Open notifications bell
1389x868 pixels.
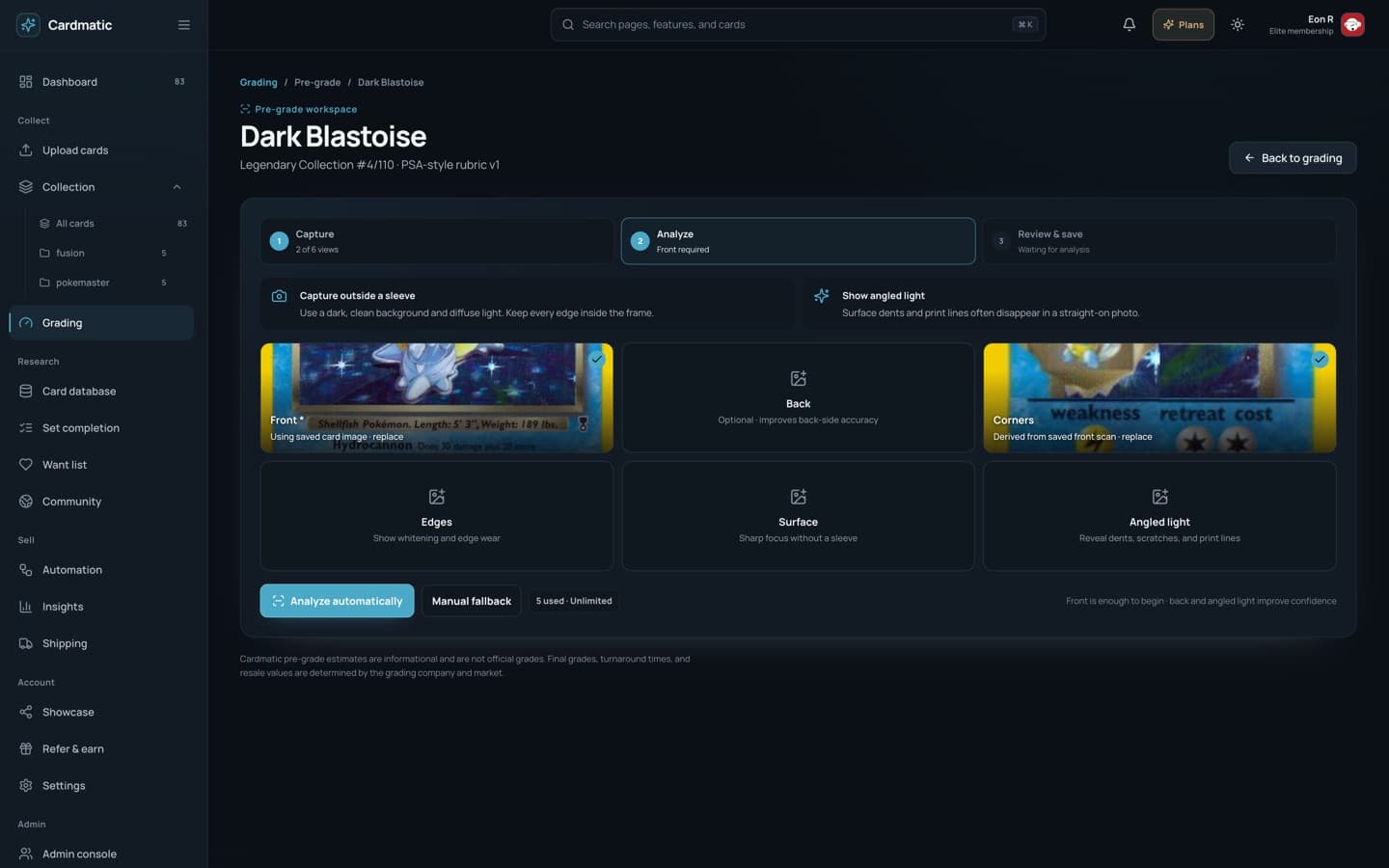click(x=1129, y=25)
